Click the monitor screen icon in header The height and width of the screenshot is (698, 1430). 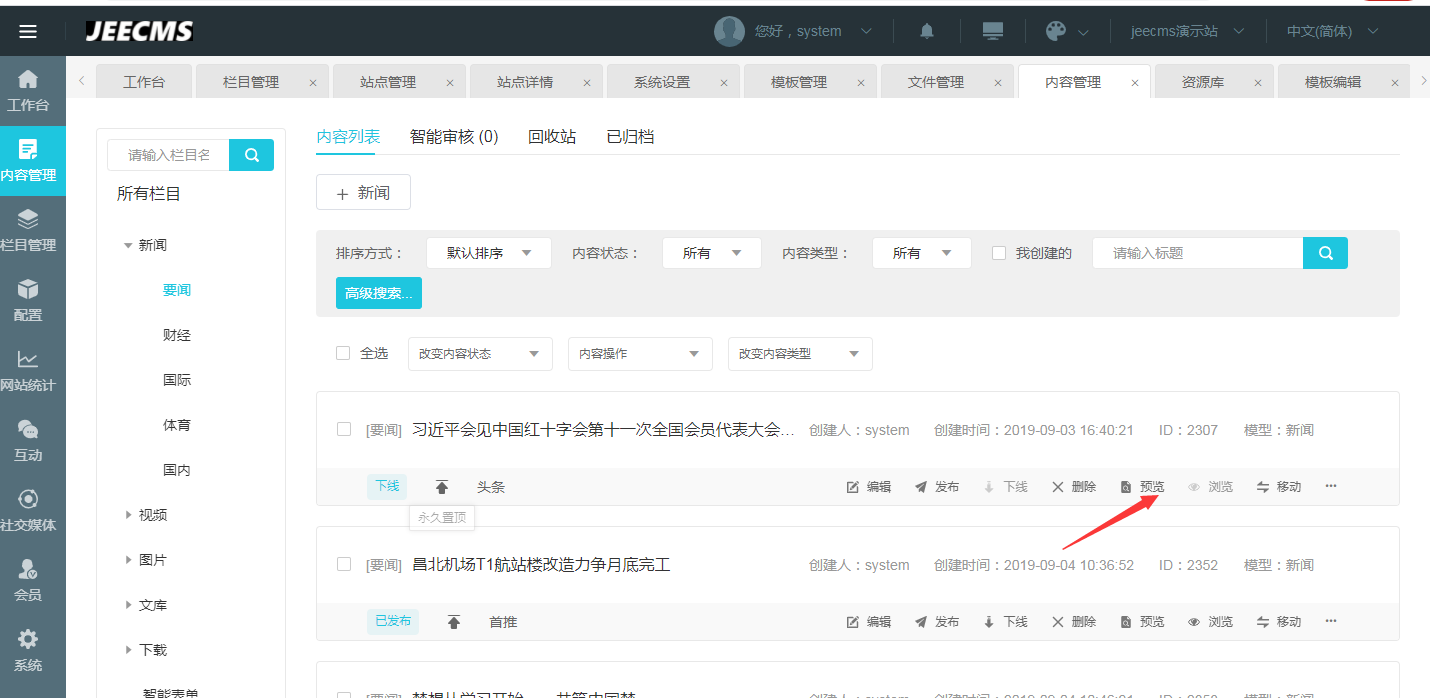pos(993,31)
